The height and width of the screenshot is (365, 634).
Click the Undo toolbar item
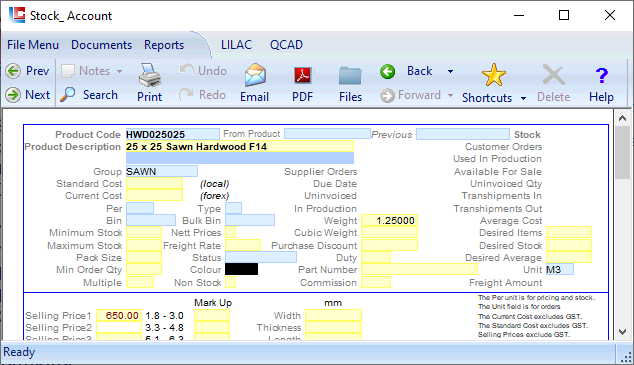click(x=203, y=71)
